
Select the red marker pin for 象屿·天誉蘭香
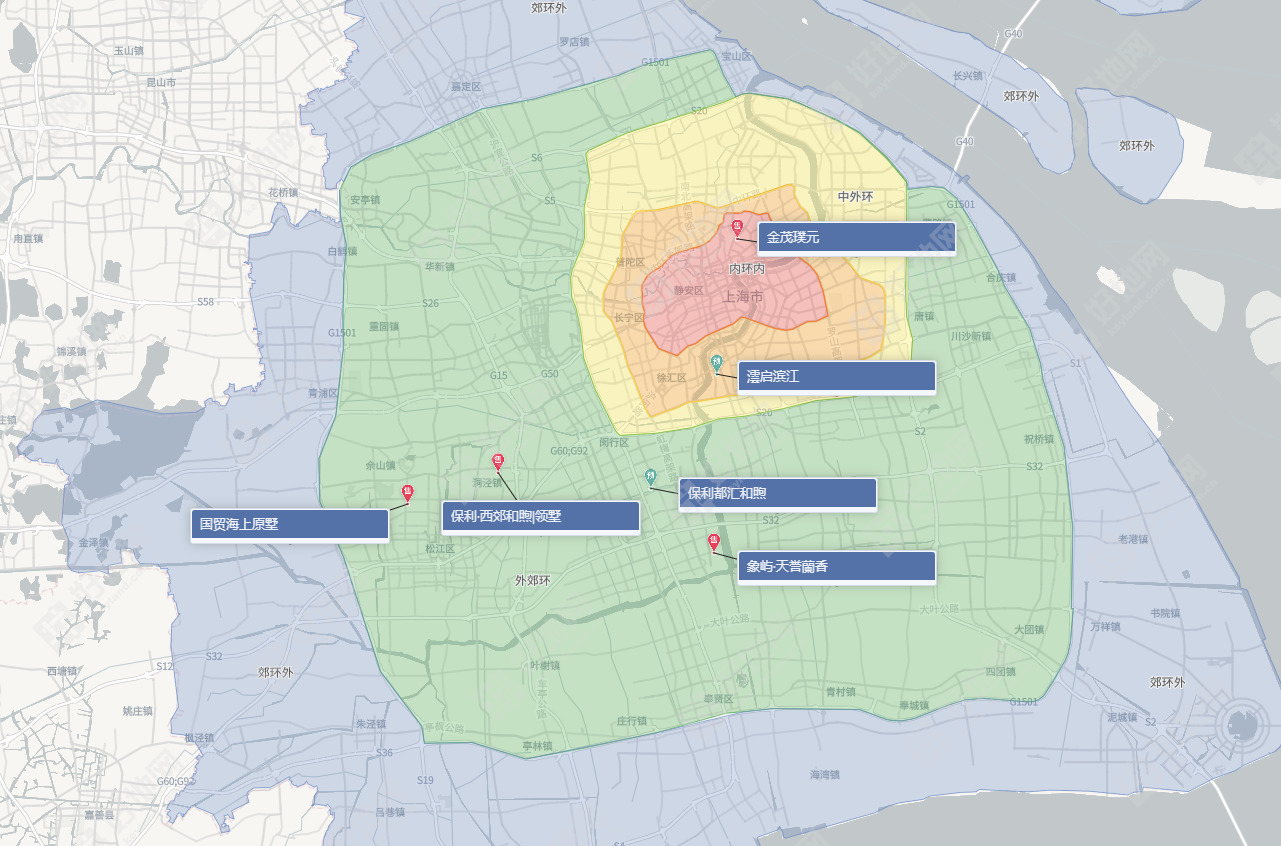tap(714, 543)
